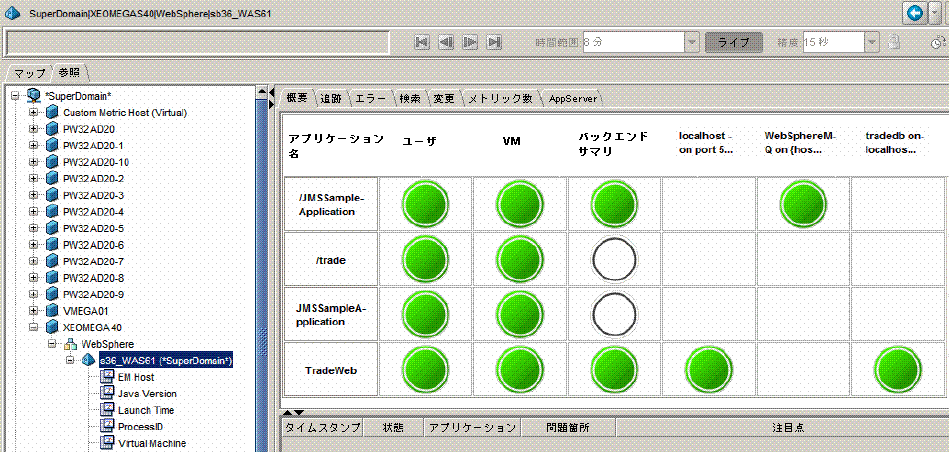The width and height of the screenshot is (949, 452).
Task: Click /JMSSample-Application user status light
Action: pos(425,205)
